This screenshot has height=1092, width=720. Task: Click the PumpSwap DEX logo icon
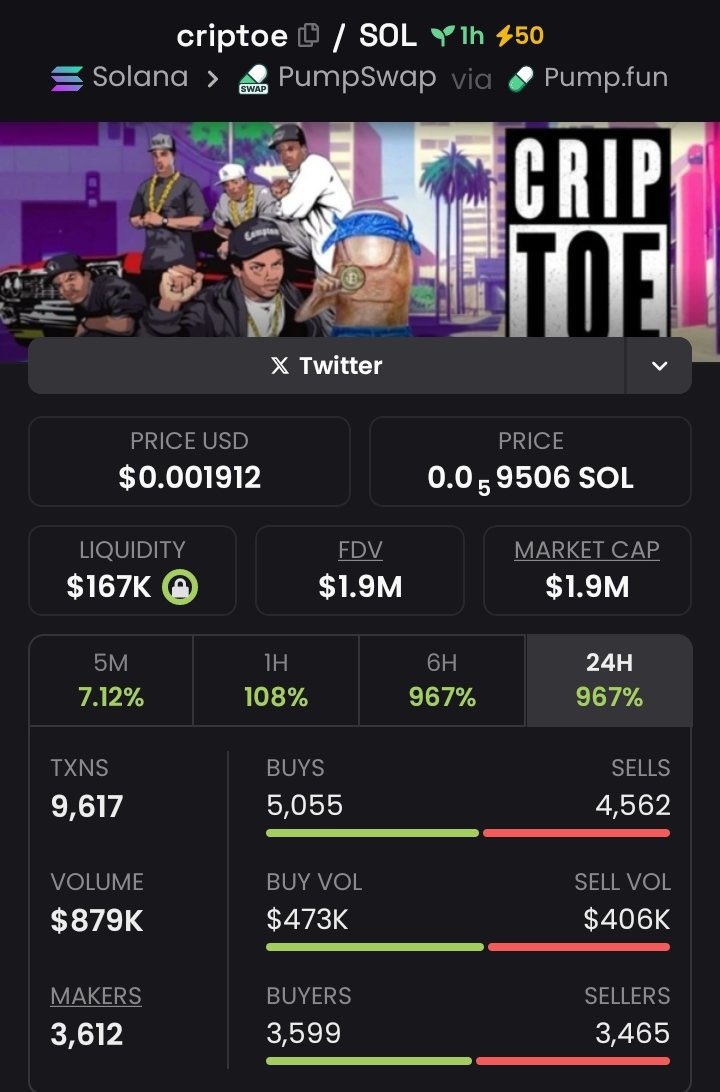pos(253,79)
